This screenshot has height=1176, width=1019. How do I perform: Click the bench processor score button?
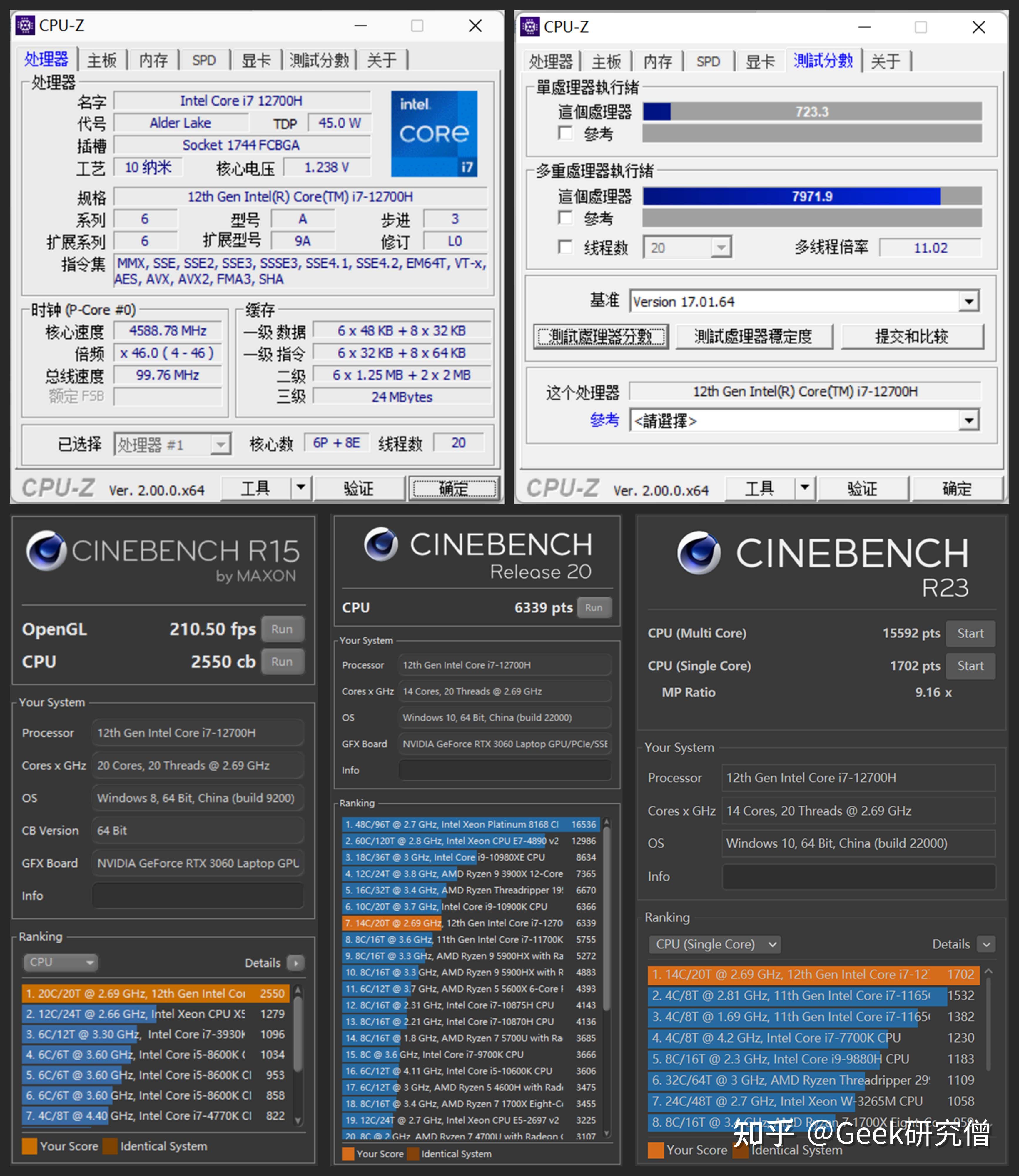point(601,337)
